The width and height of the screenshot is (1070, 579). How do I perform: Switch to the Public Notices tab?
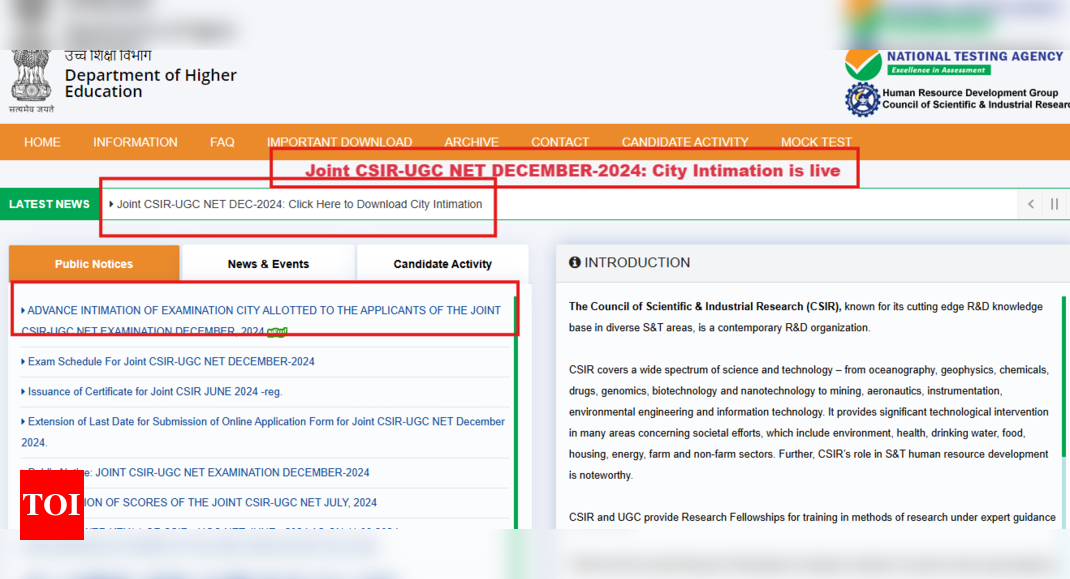click(94, 264)
